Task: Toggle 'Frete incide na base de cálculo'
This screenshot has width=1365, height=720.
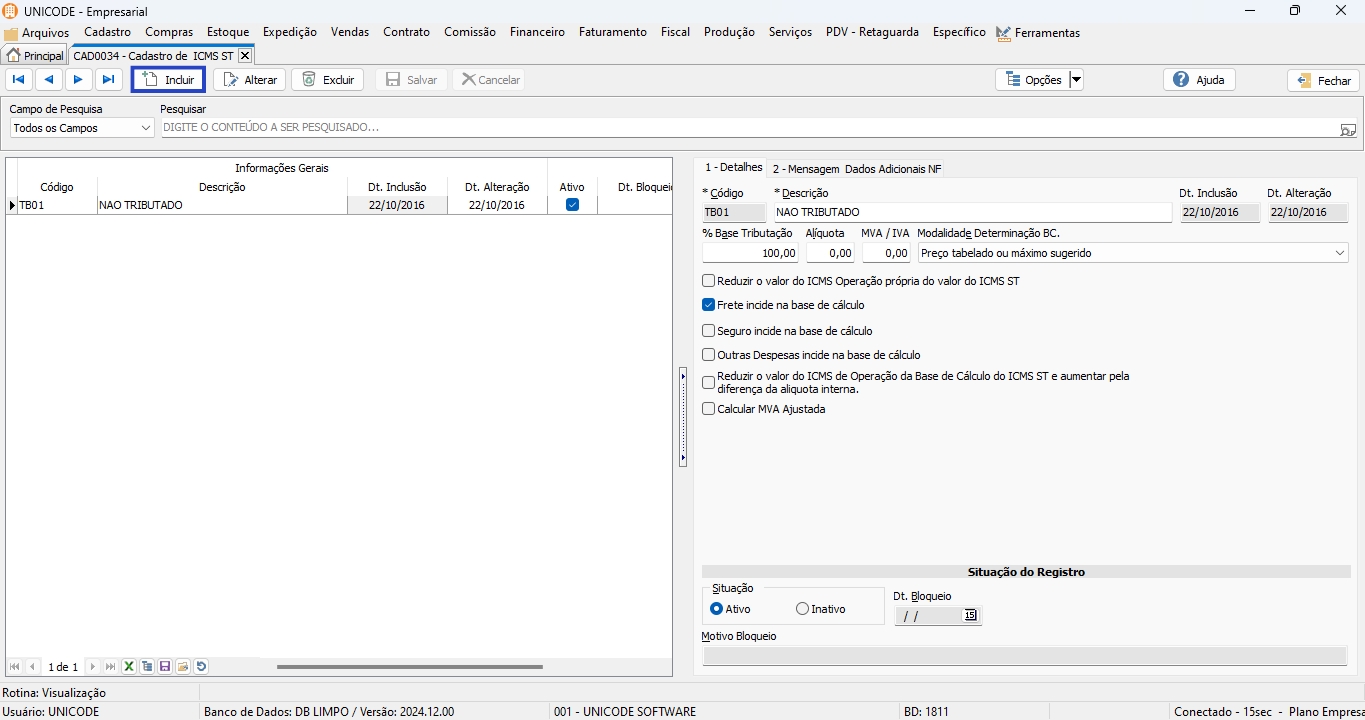Action: coord(709,306)
